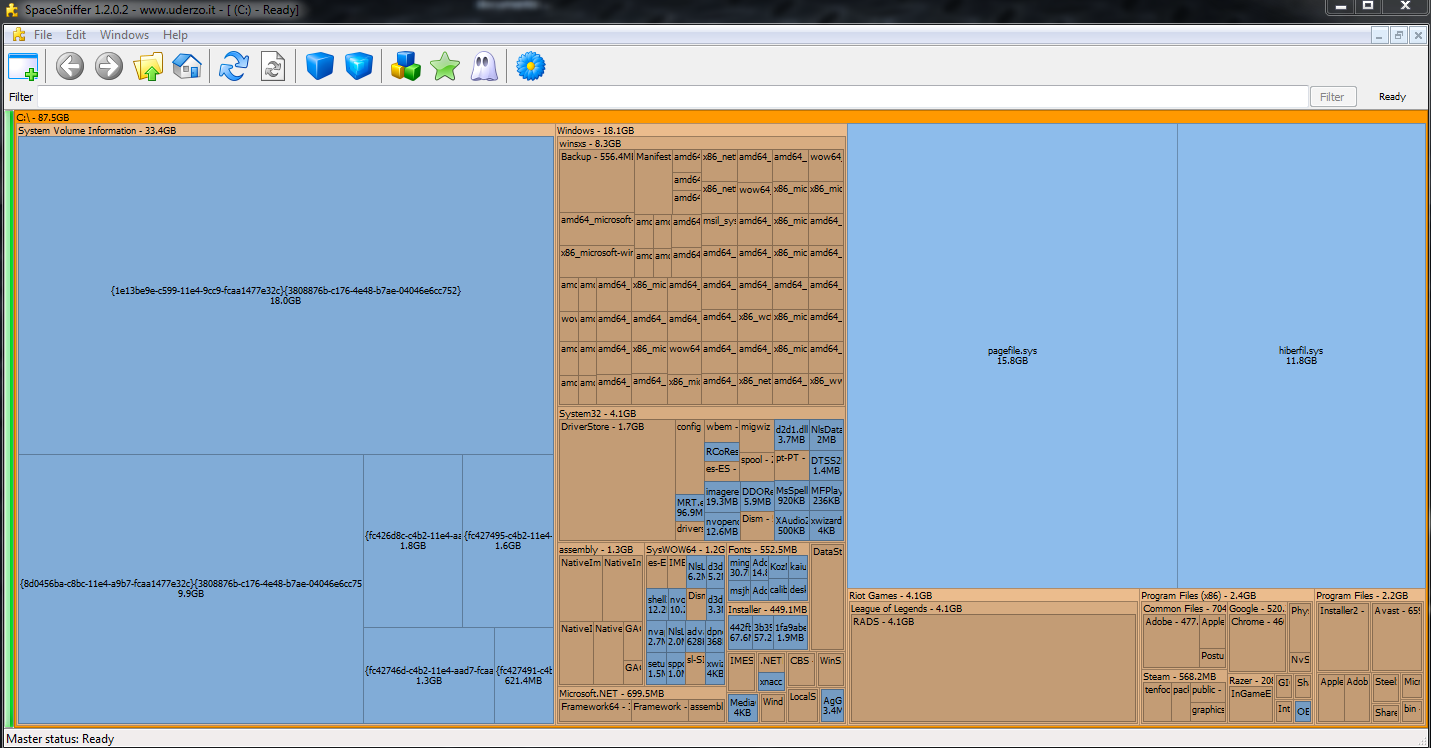Select the C:\ - 87.5GB root header
1431x748 pixels.
coord(720,117)
